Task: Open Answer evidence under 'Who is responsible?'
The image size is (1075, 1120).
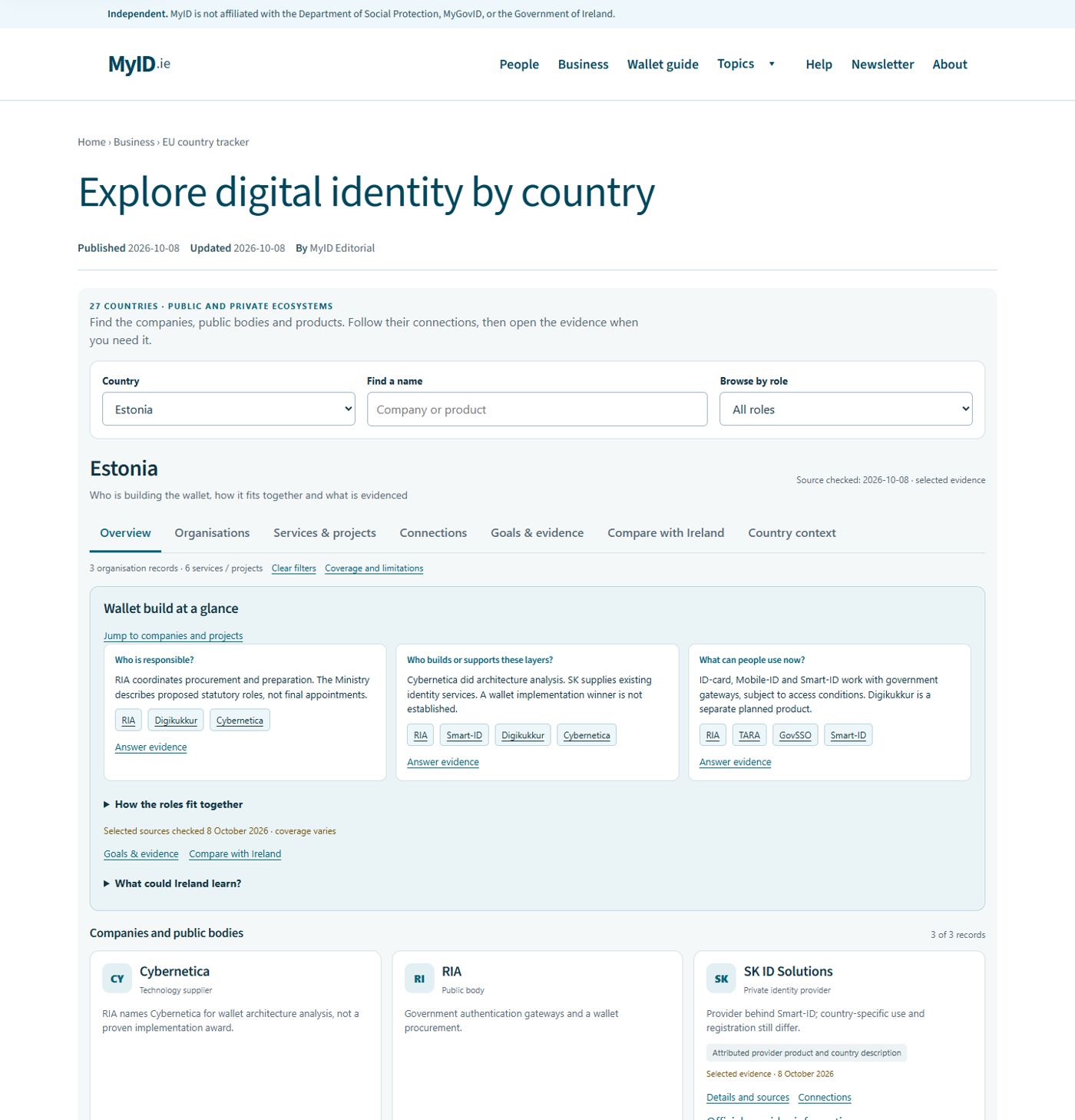Action: [150, 747]
